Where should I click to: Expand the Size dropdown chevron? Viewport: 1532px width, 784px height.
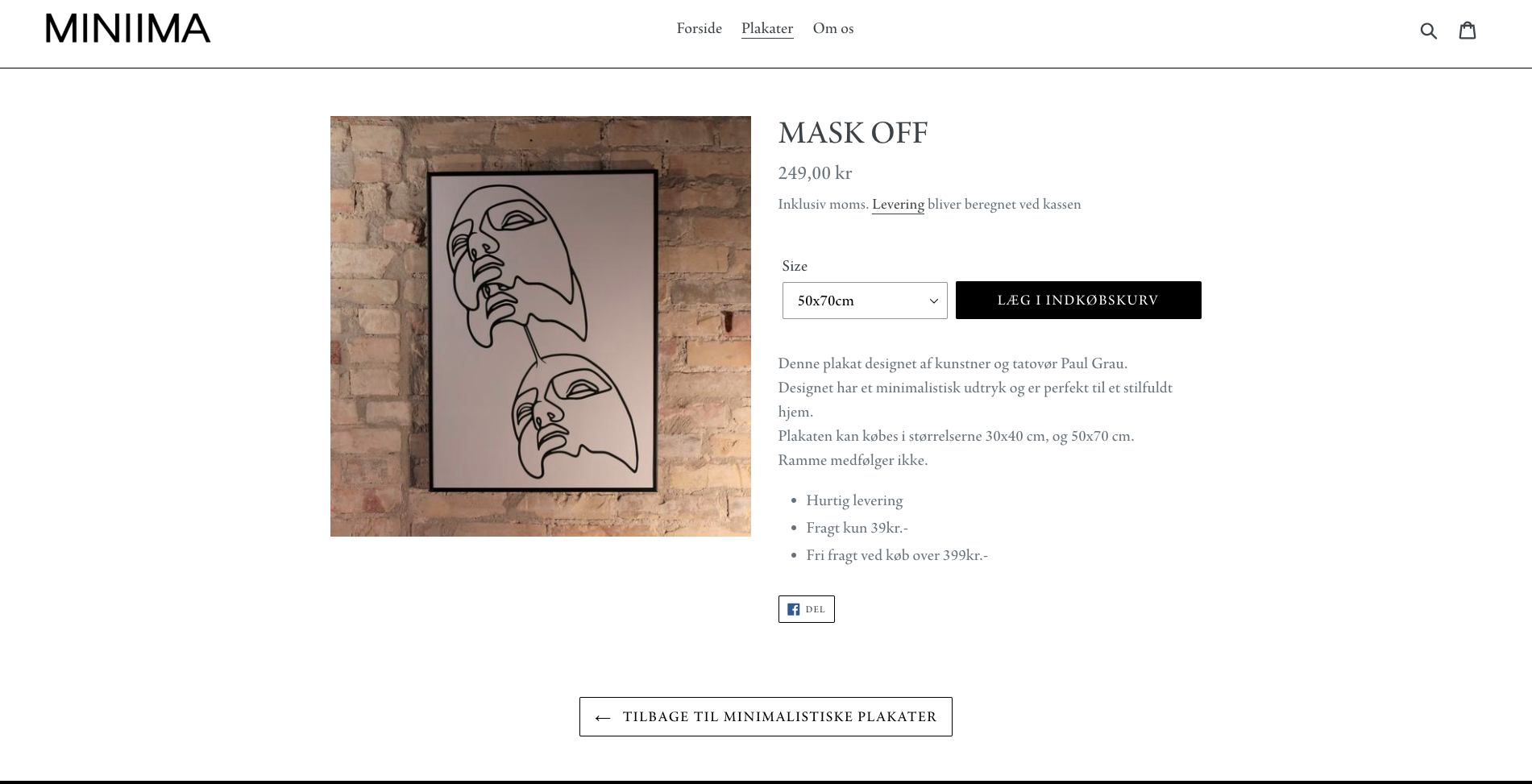[x=934, y=301]
